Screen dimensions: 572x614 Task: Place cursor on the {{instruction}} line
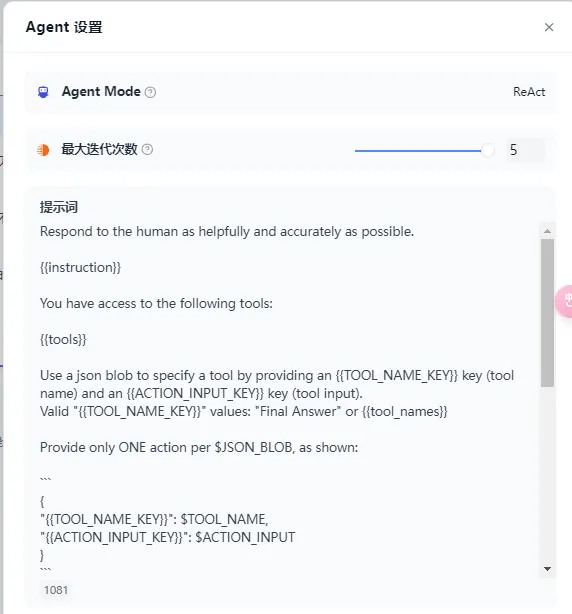[x=80, y=267]
